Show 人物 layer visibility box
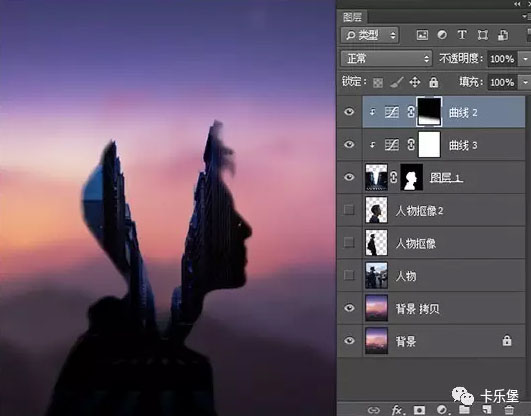 [x=349, y=275]
